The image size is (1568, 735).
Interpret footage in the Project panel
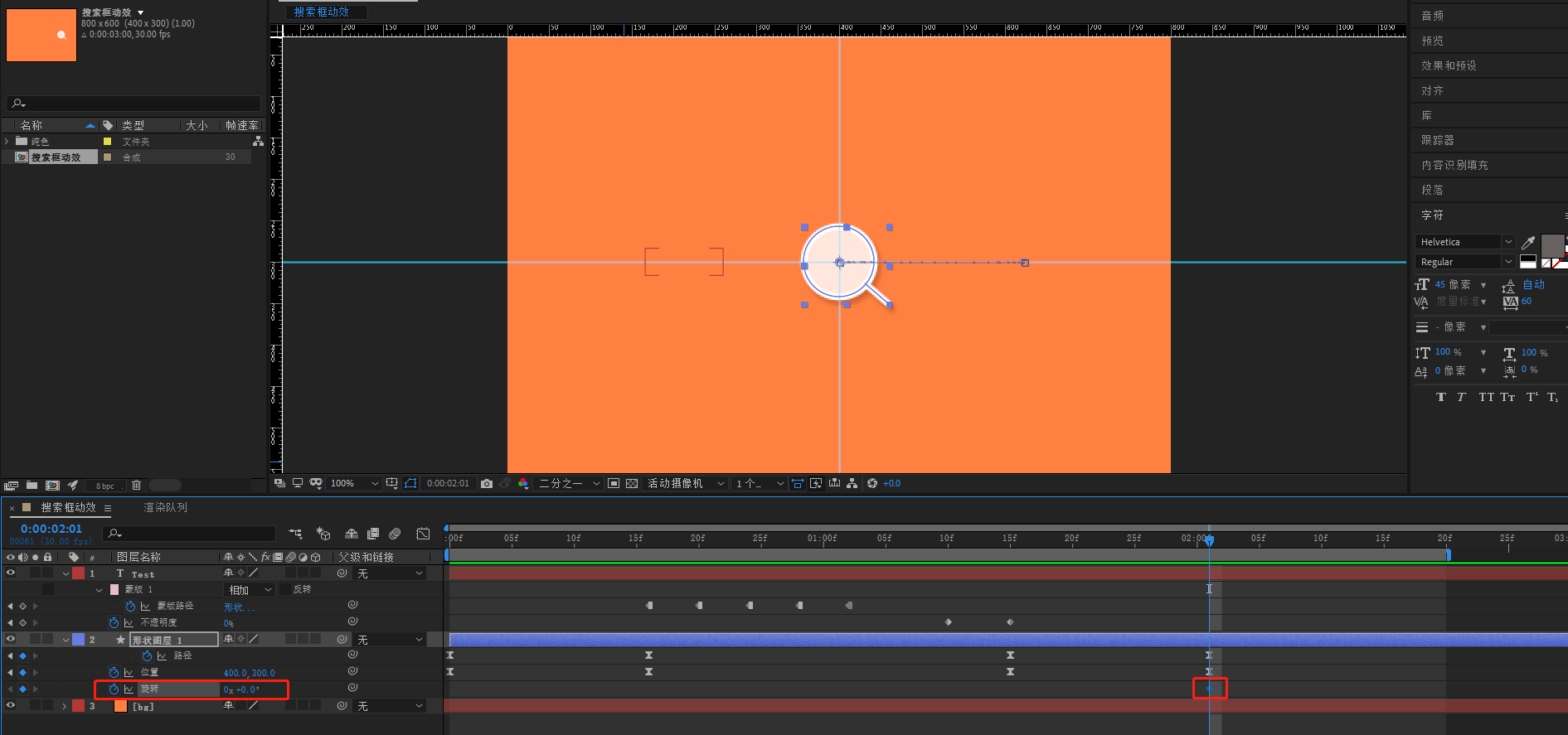click(x=11, y=486)
